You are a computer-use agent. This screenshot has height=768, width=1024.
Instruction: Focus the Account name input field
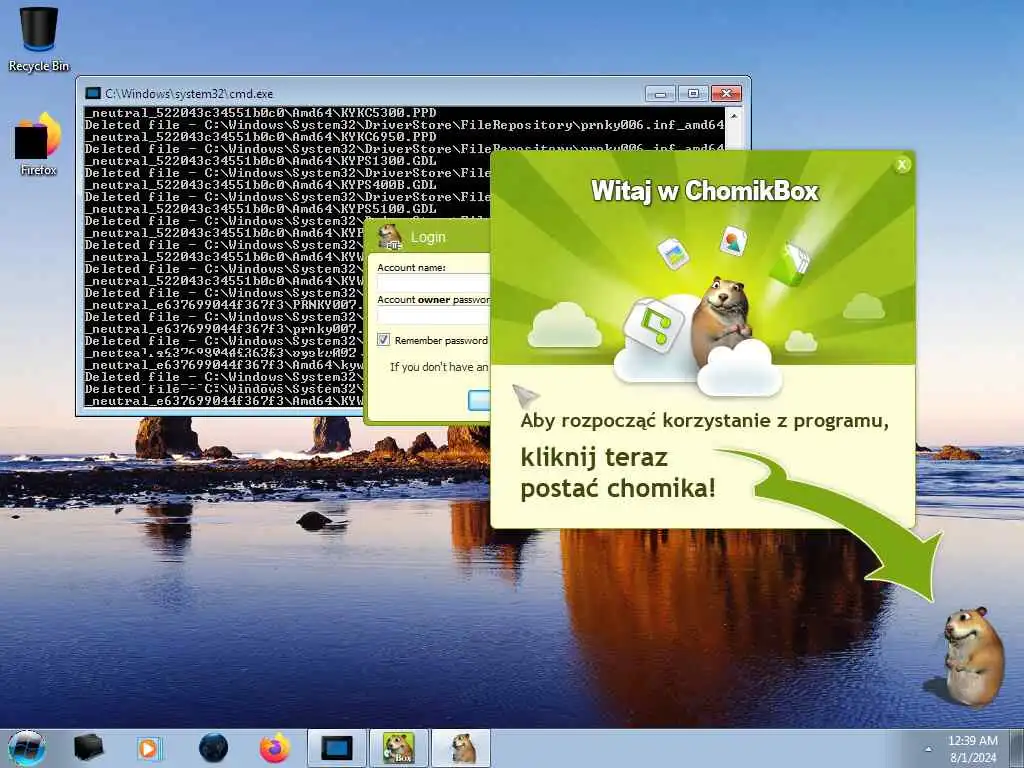433,283
